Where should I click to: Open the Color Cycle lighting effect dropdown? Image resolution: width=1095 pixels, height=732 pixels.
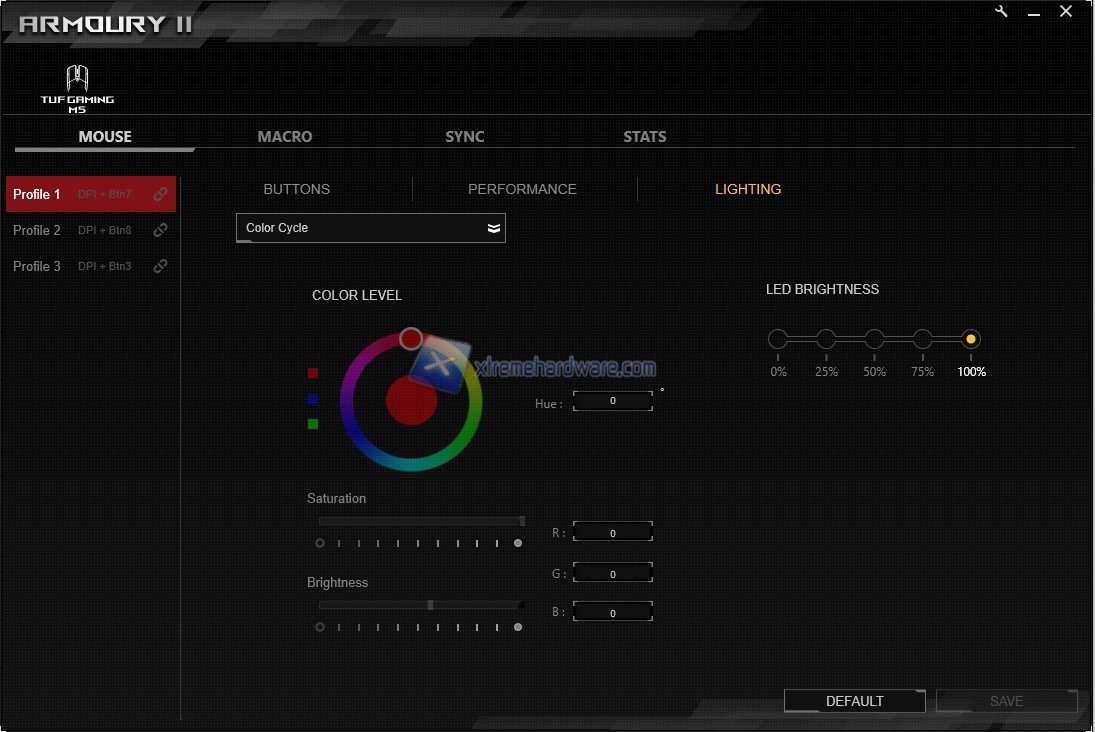point(370,228)
